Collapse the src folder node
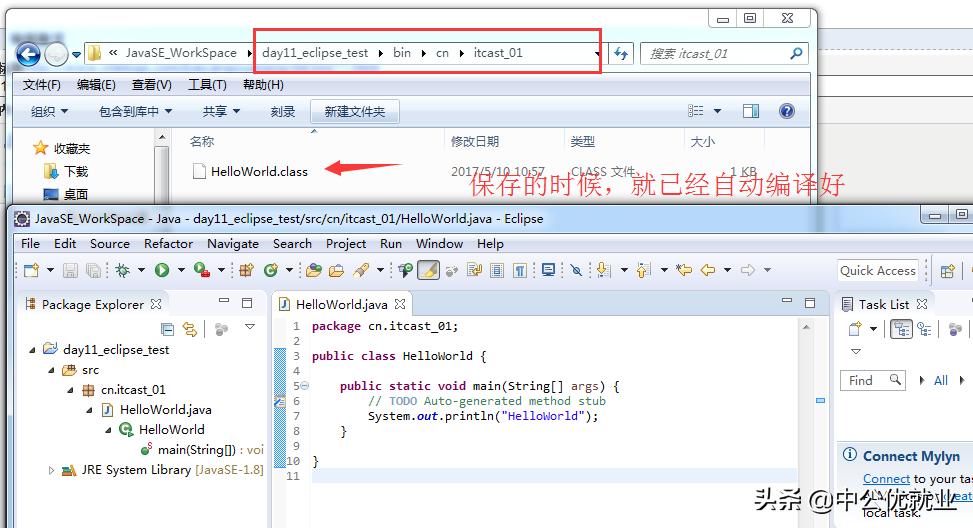973x528 pixels. pyautogui.click(x=52, y=370)
